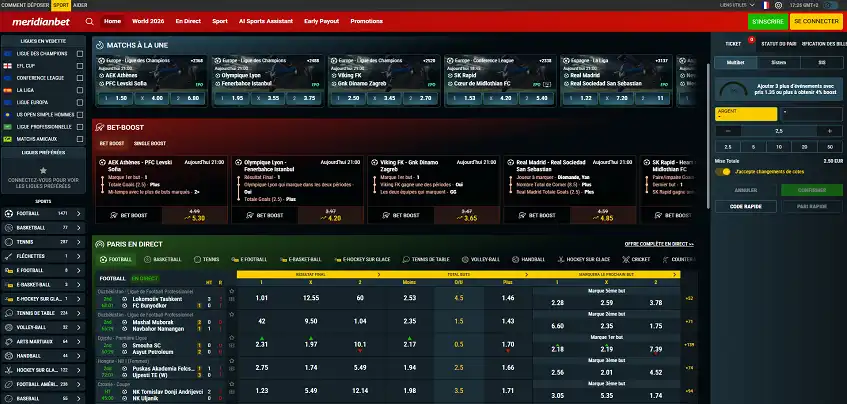The width and height of the screenshot is (847, 404).
Task: Open the settings gear icon in top bar
Action: pos(778,5)
